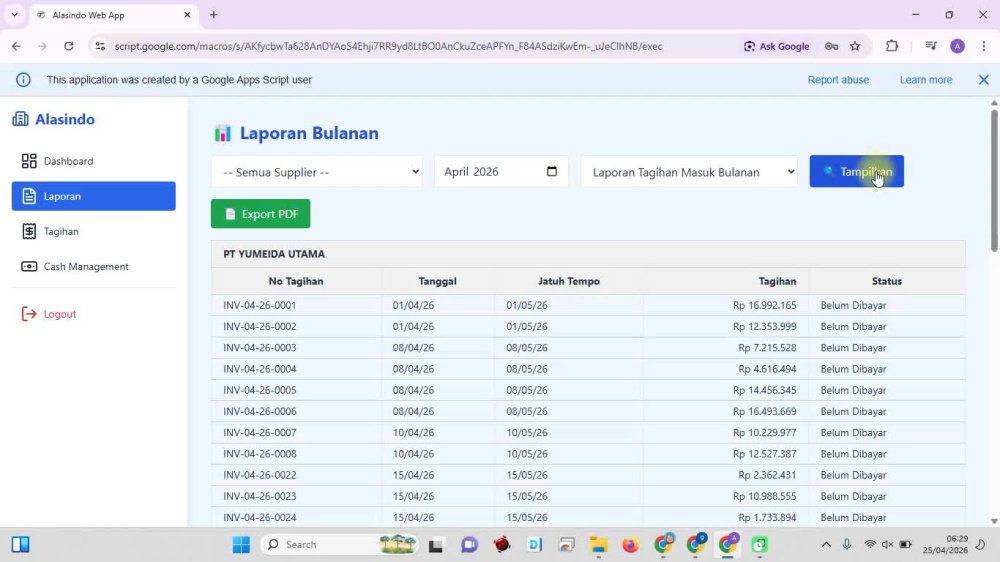This screenshot has width=1000, height=562.
Task: Click the No Tagihan column header
Action: click(296, 281)
